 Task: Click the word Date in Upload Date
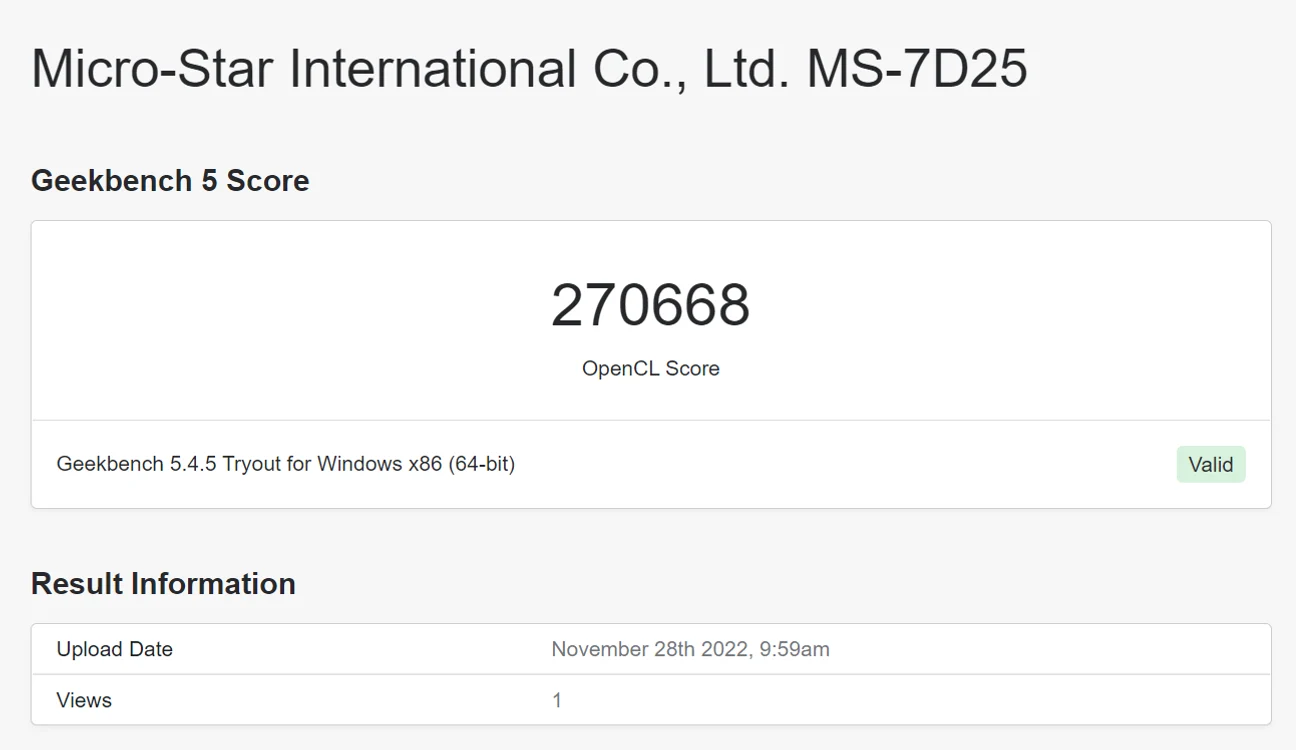click(151, 650)
